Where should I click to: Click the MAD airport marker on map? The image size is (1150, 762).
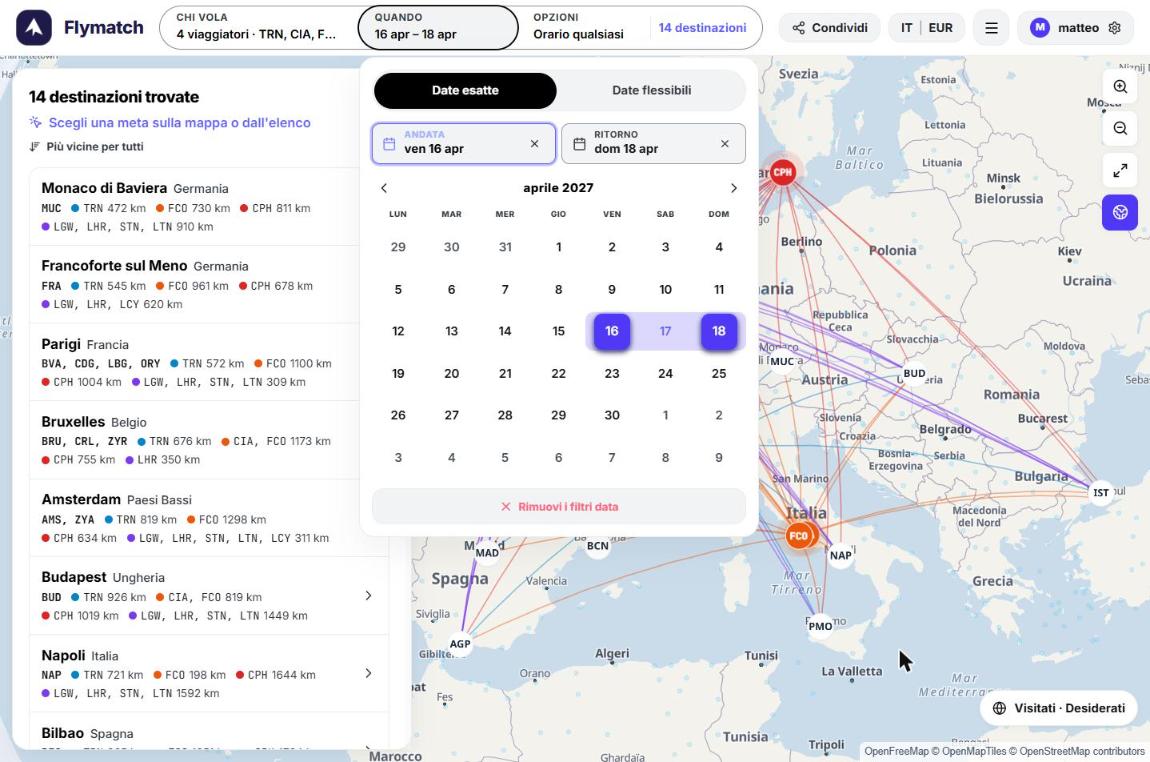487,552
